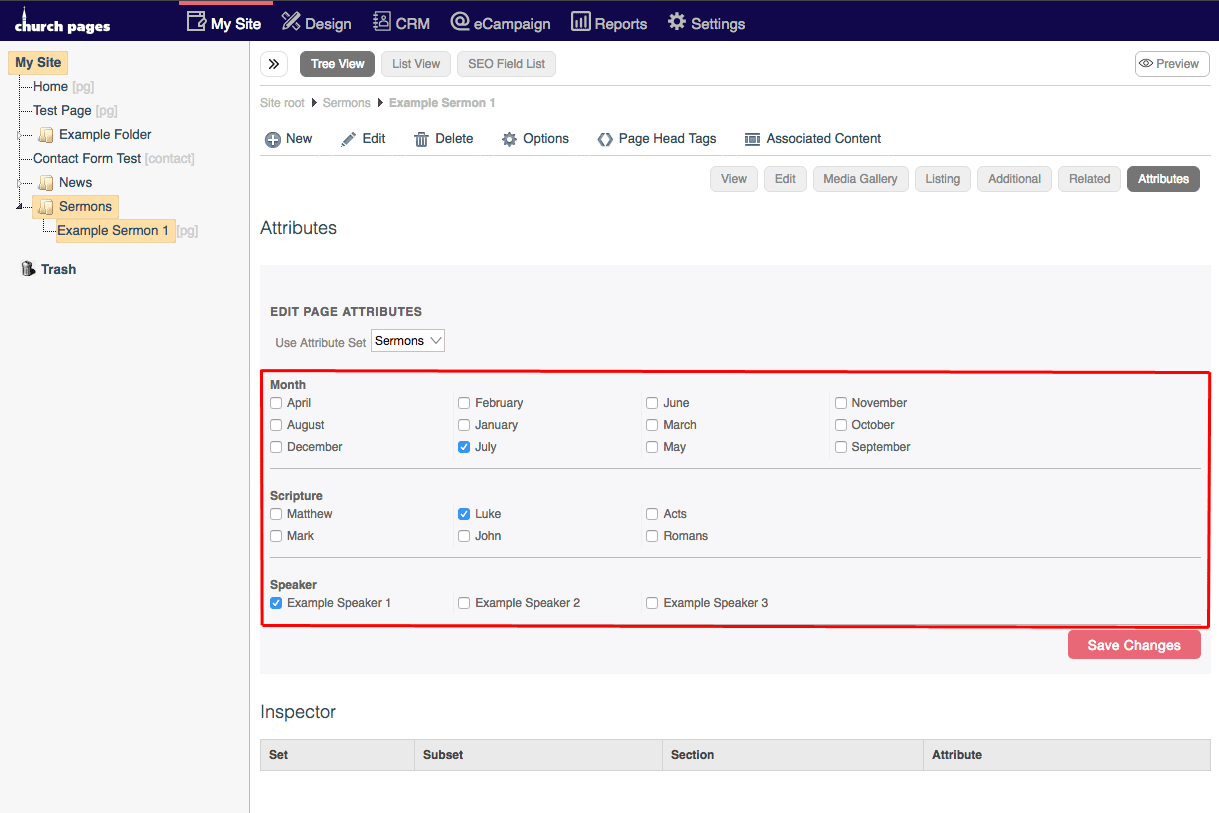Enable Example Speaker 3 checkbox
The image size is (1219, 813).
tap(652, 603)
